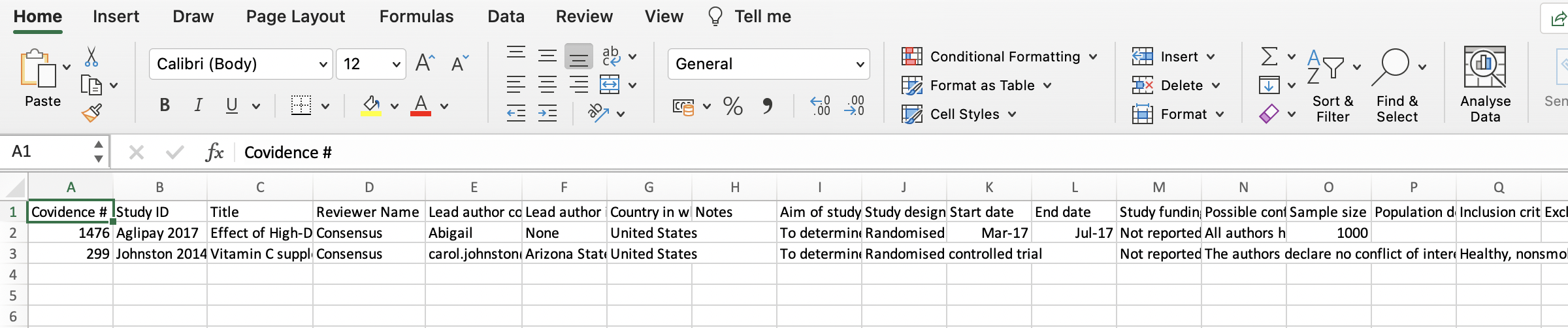1568x328 pixels.
Task: Open the Page Layout tab
Action: pos(295,16)
